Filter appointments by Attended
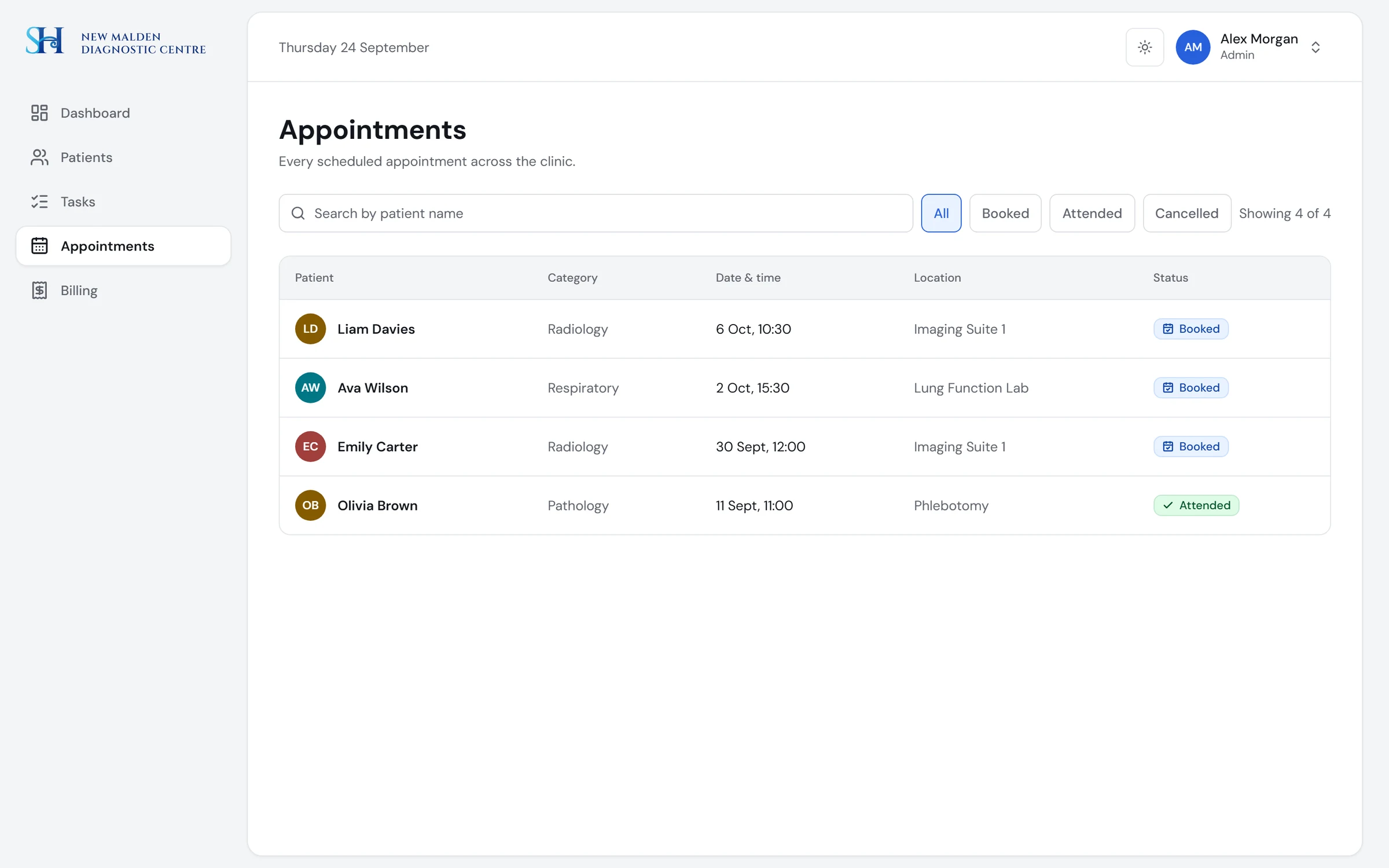The width and height of the screenshot is (1389, 868). [x=1092, y=214]
